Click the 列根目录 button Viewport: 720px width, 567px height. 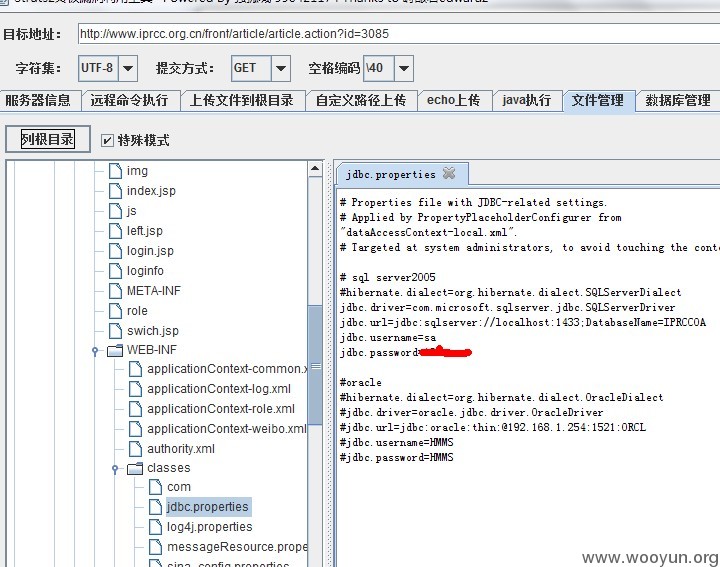point(48,139)
